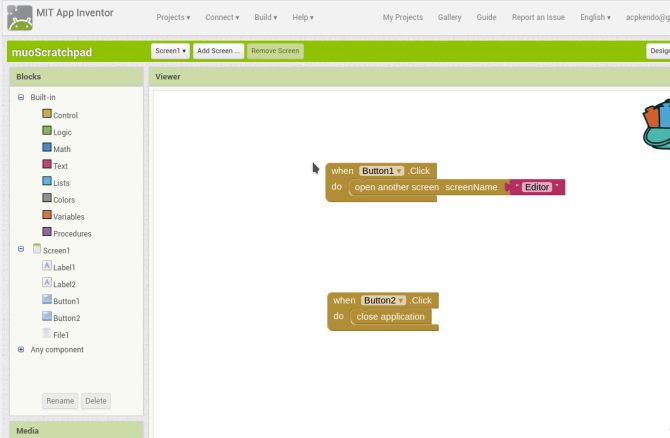Click the Label1 component icon
The image size is (670, 438).
47,265
